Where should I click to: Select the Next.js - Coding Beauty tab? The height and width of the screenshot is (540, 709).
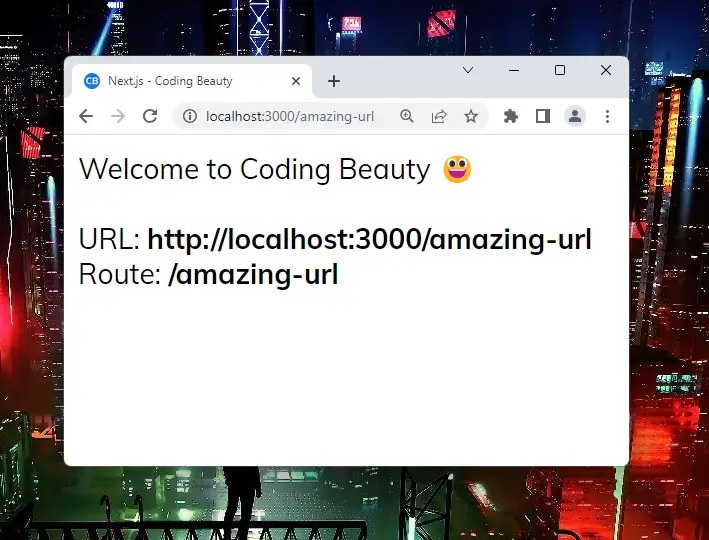pyautogui.click(x=192, y=81)
